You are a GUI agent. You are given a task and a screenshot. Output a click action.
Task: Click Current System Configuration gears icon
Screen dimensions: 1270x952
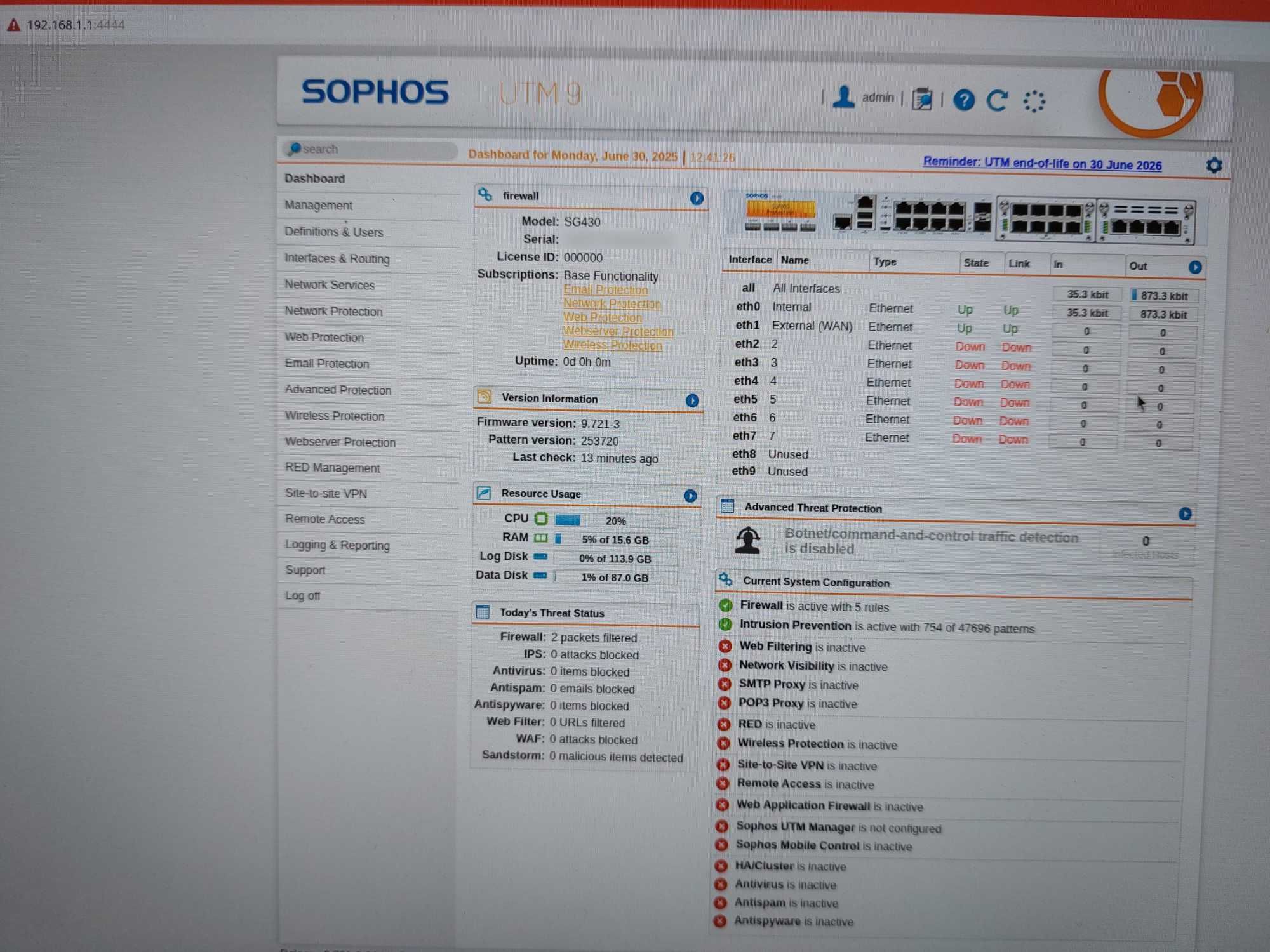(x=725, y=579)
